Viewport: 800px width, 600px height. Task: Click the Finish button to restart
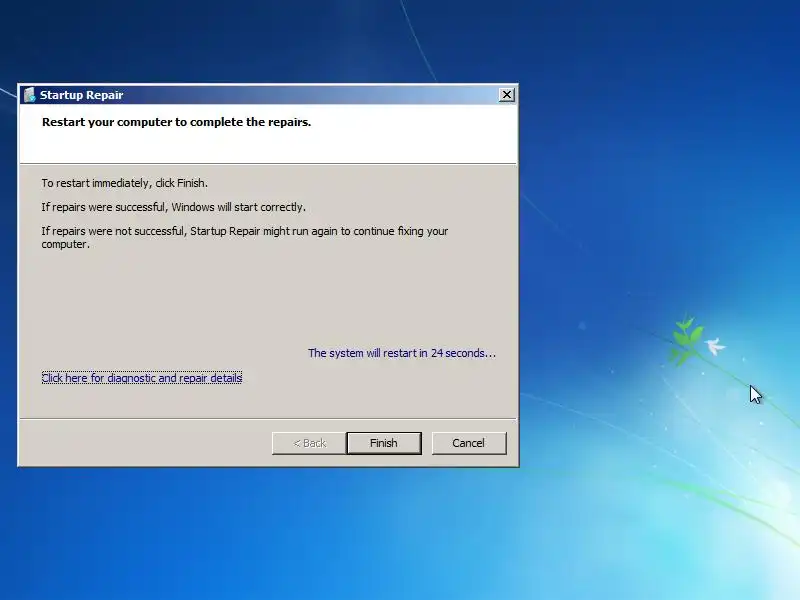tap(384, 443)
